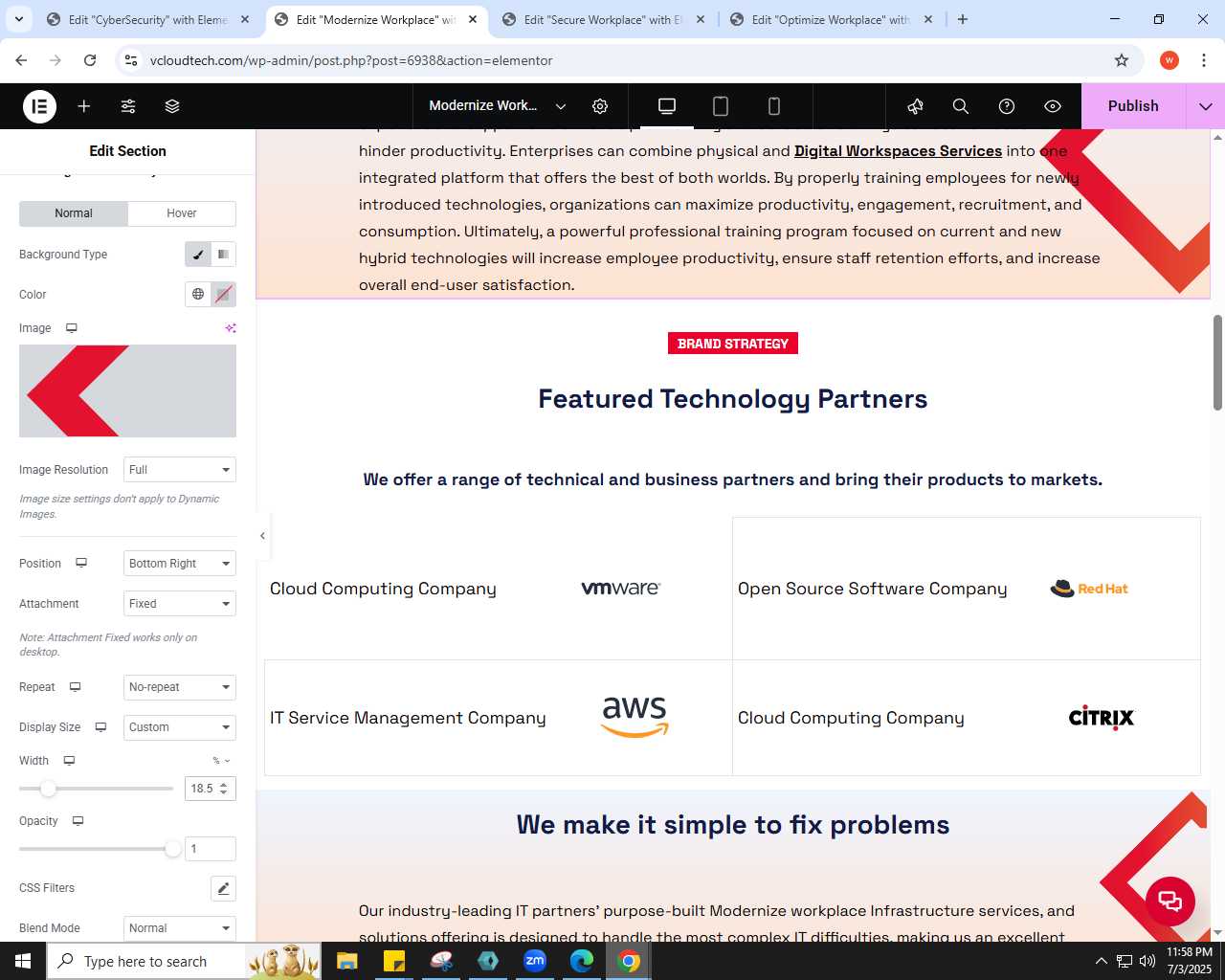Click responsive icon next to Width label
This screenshot has width=1225, height=980.
pyautogui.click(x=69, y=761)
